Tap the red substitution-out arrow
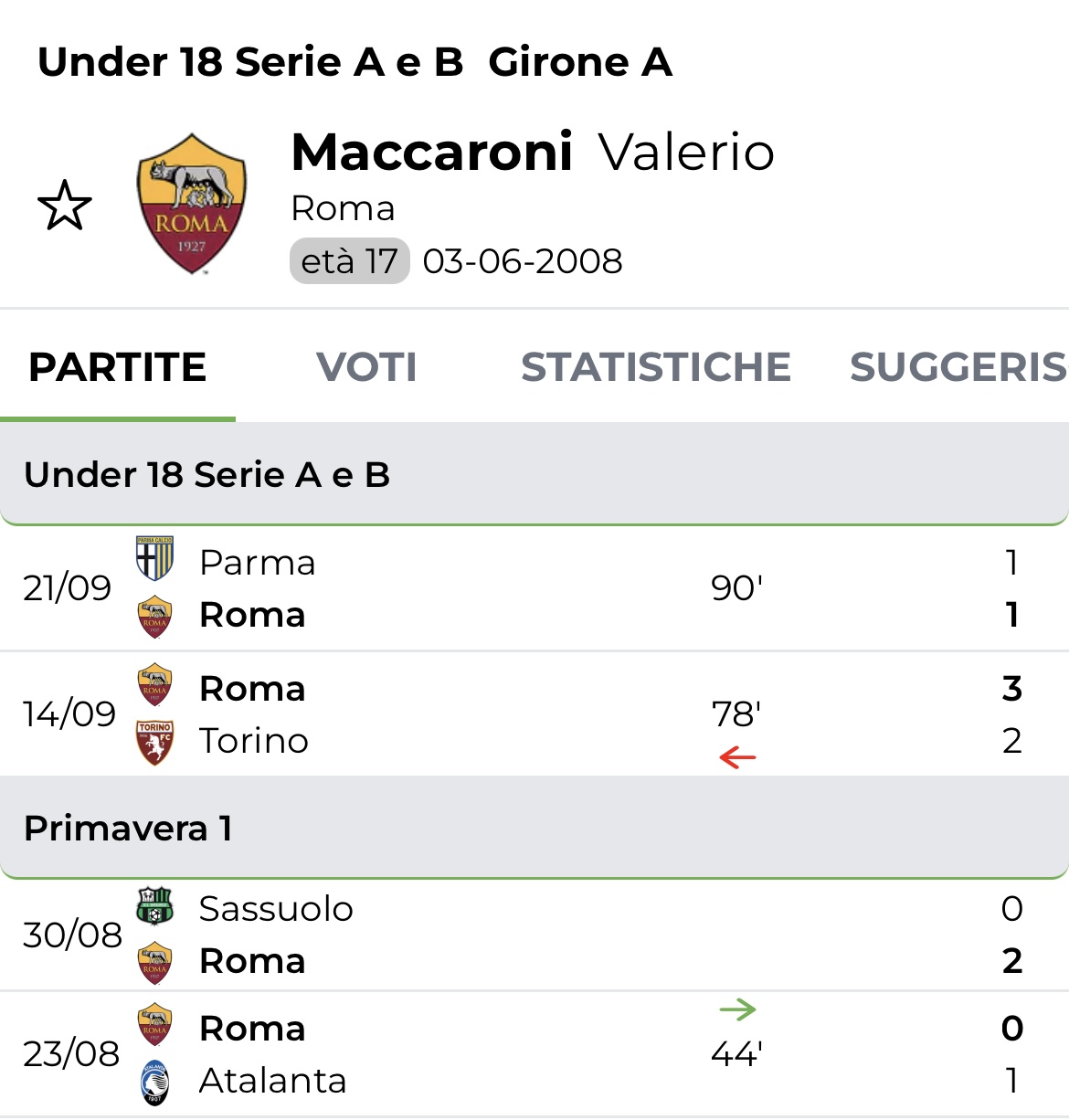Image resolution: width=1069 pixels, height=1120 pixels. (737, 757)
